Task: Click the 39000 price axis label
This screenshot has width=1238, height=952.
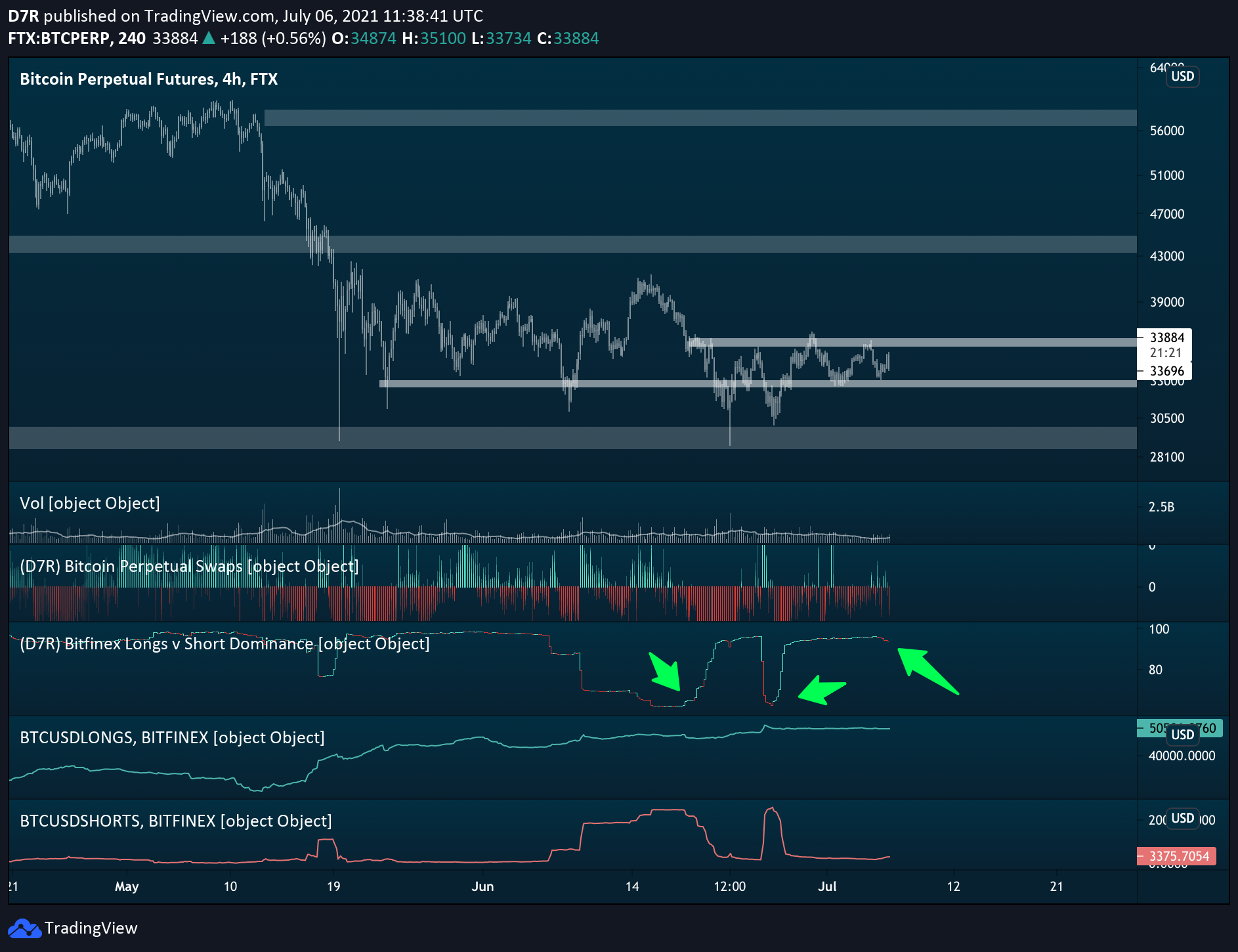Action: tap(1167, 302)
